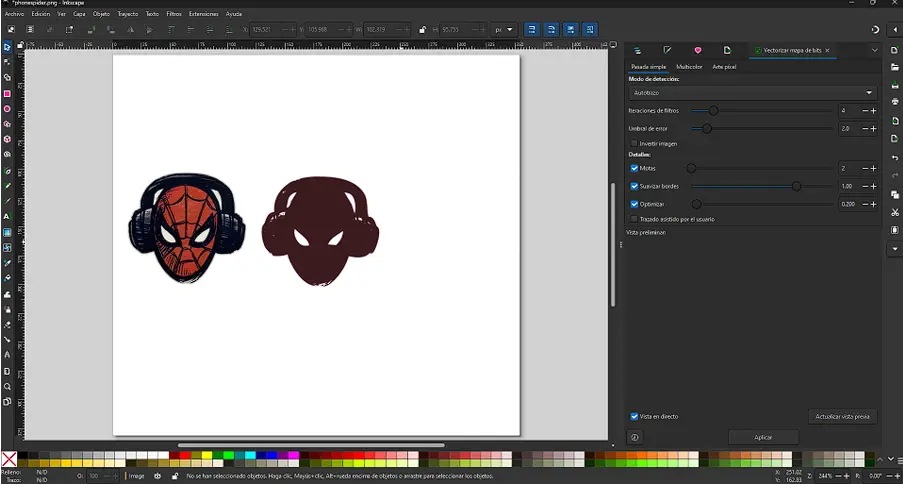Select the Ellipse tool
This screenshot has width=903, height=484.
pos(7,108)
